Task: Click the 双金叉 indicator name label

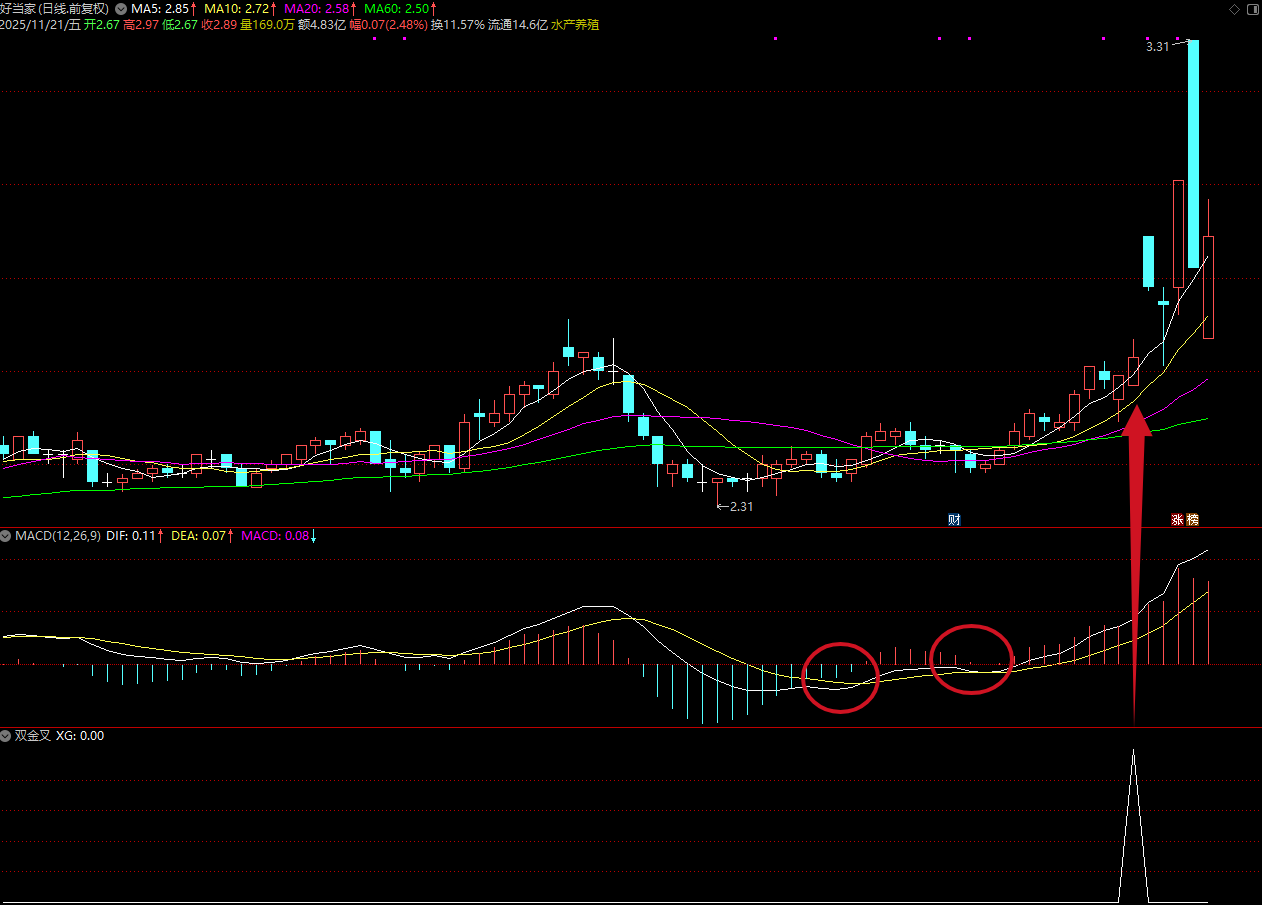Action: (x=32, y=736)
